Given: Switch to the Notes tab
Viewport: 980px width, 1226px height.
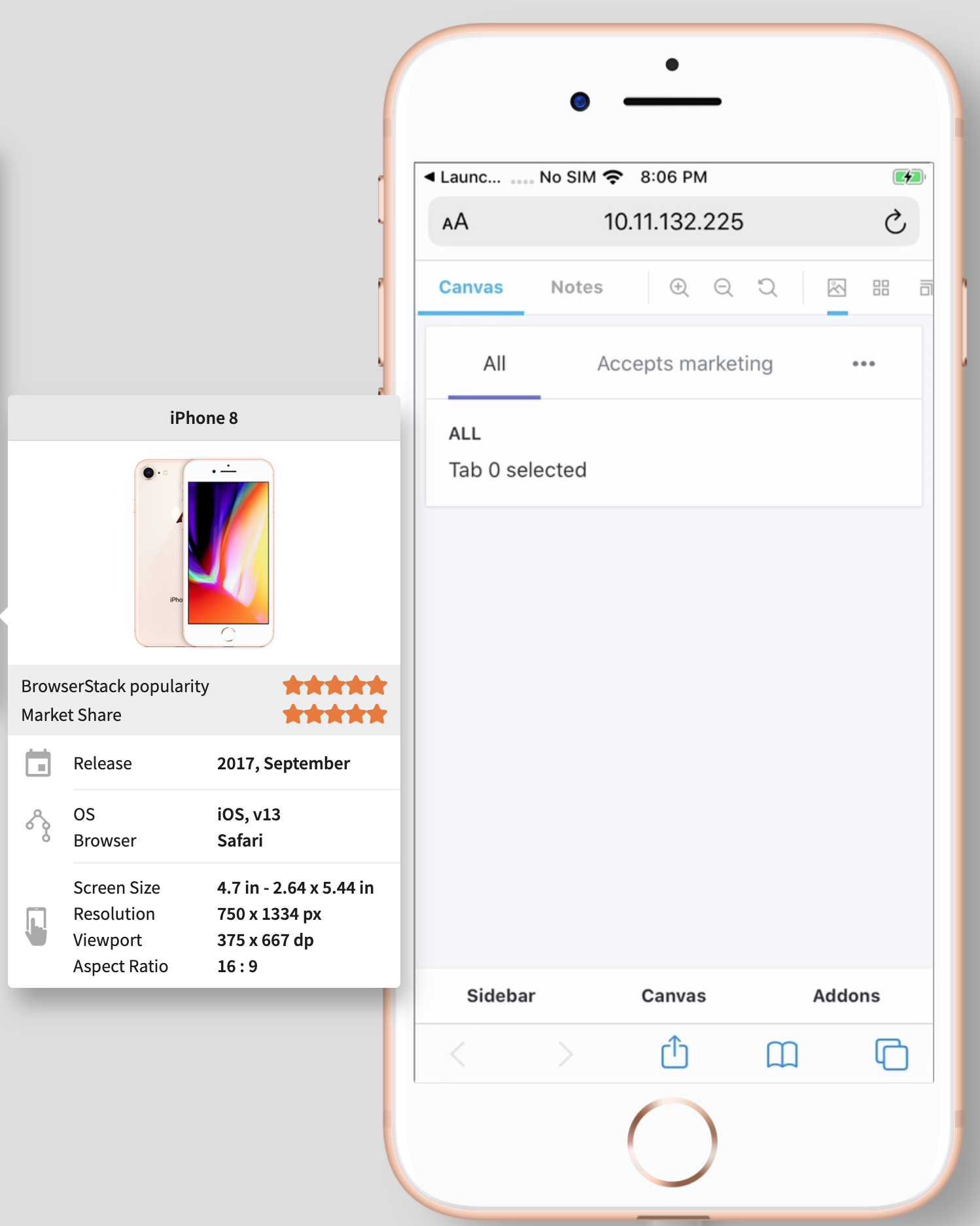Looking at the screenshot, I should point(576,287).
